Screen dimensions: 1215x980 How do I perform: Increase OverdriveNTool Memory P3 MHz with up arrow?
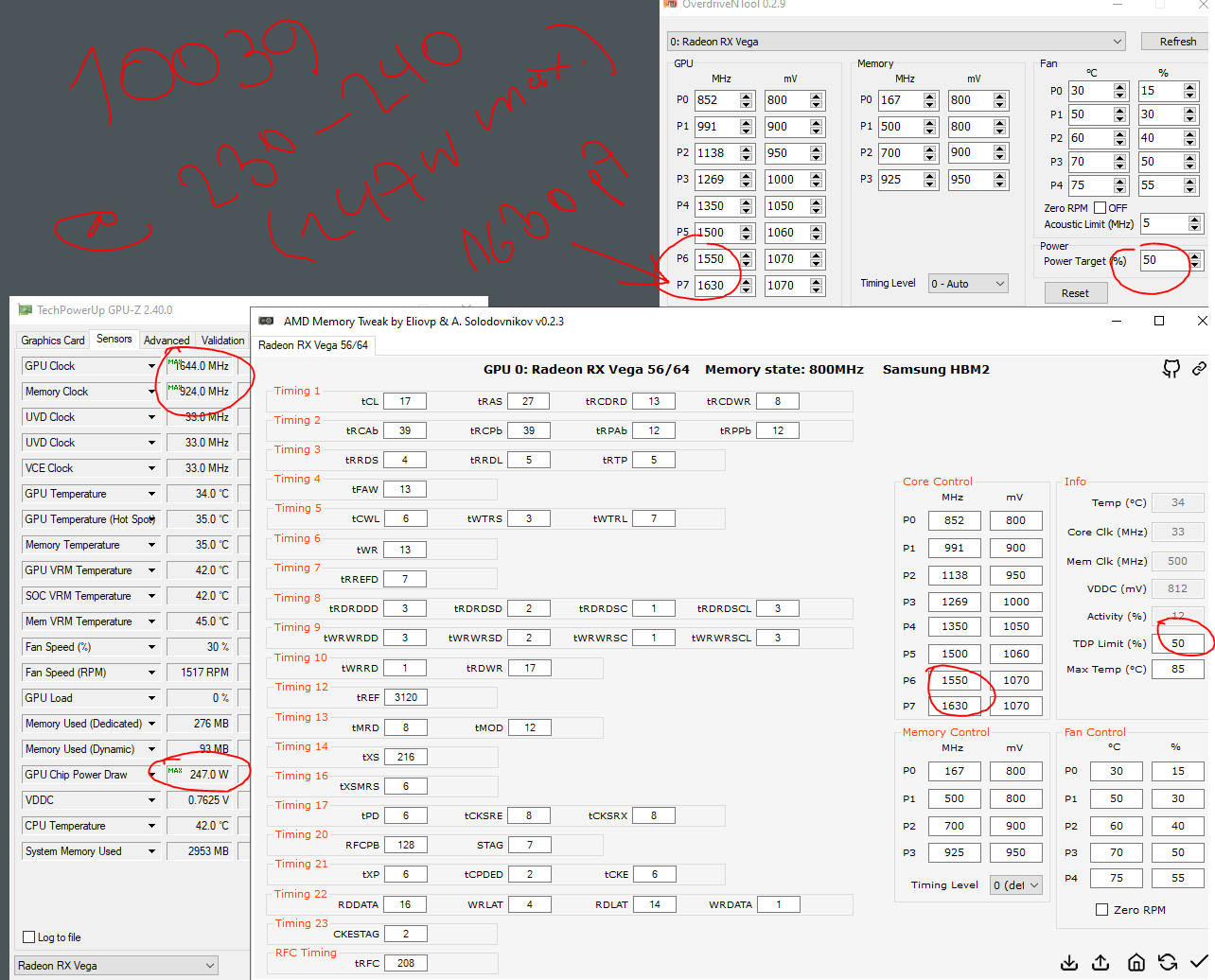(x=930, y=175)
